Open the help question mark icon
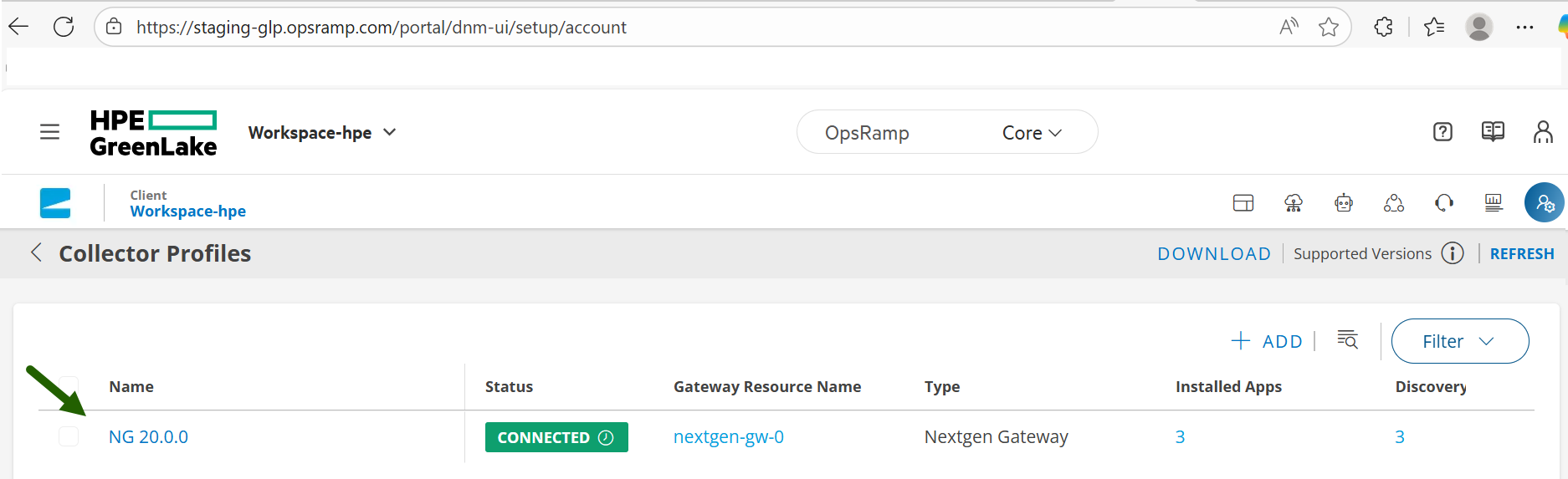 click(x=1442, y=132)
